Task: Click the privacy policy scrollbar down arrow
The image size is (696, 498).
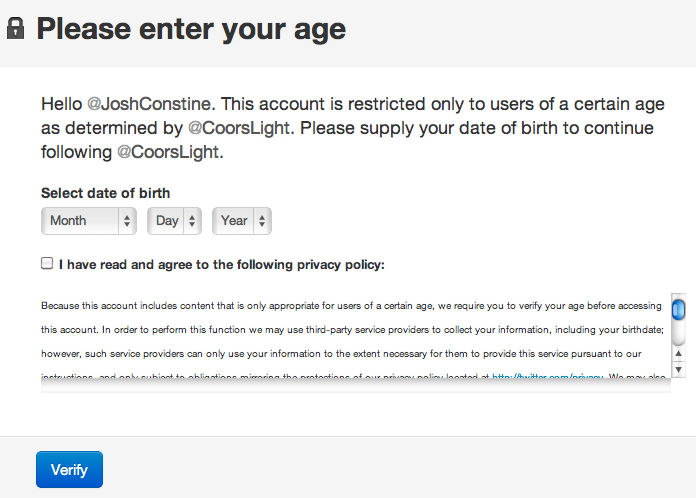Action: (678, 369)
